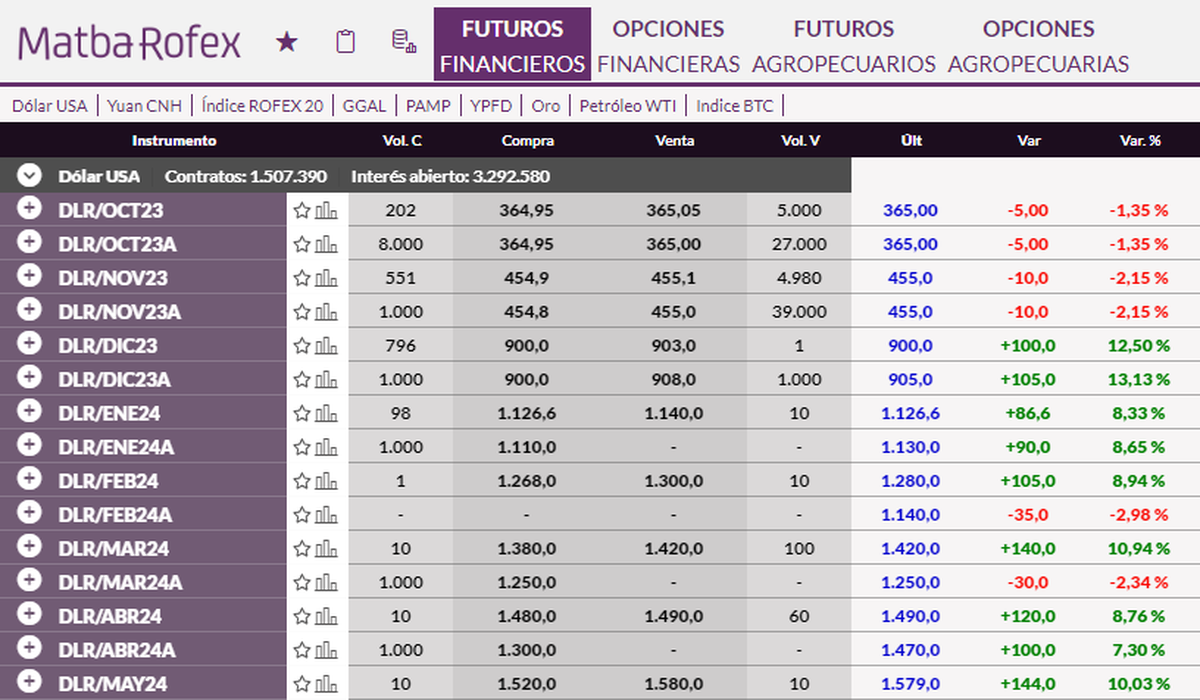This screenshot has width=1200, height=700.
Task: Mark DLR/NOV23 as favorite with star
Action: click(x=302, y=278)
